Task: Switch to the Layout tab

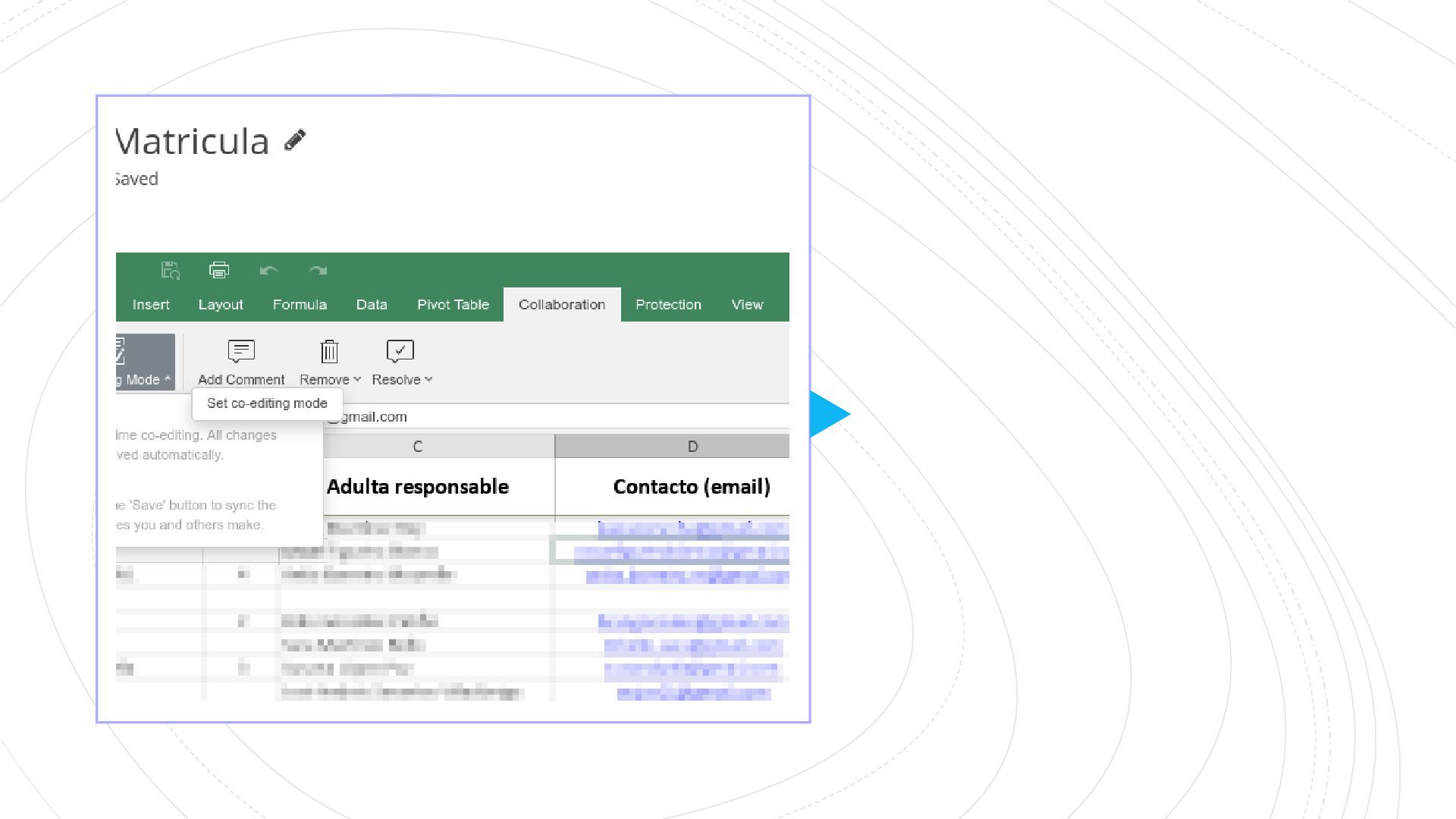Action: [x=221, y=304]
